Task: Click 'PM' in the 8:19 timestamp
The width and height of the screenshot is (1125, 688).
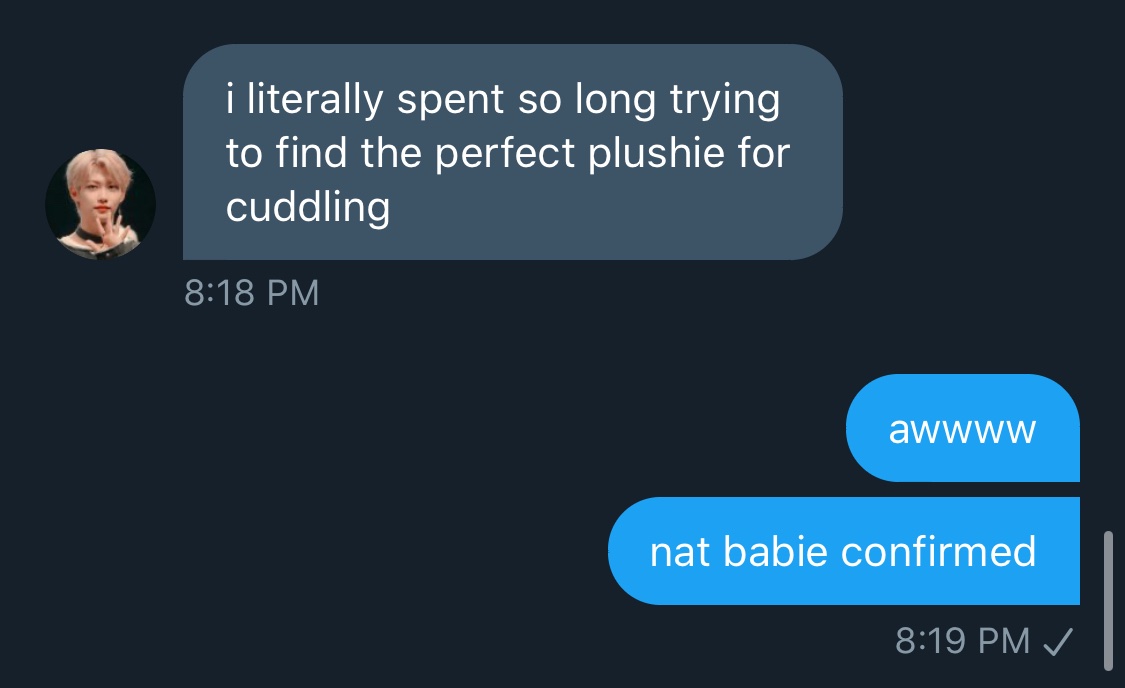Action: 1004,641
